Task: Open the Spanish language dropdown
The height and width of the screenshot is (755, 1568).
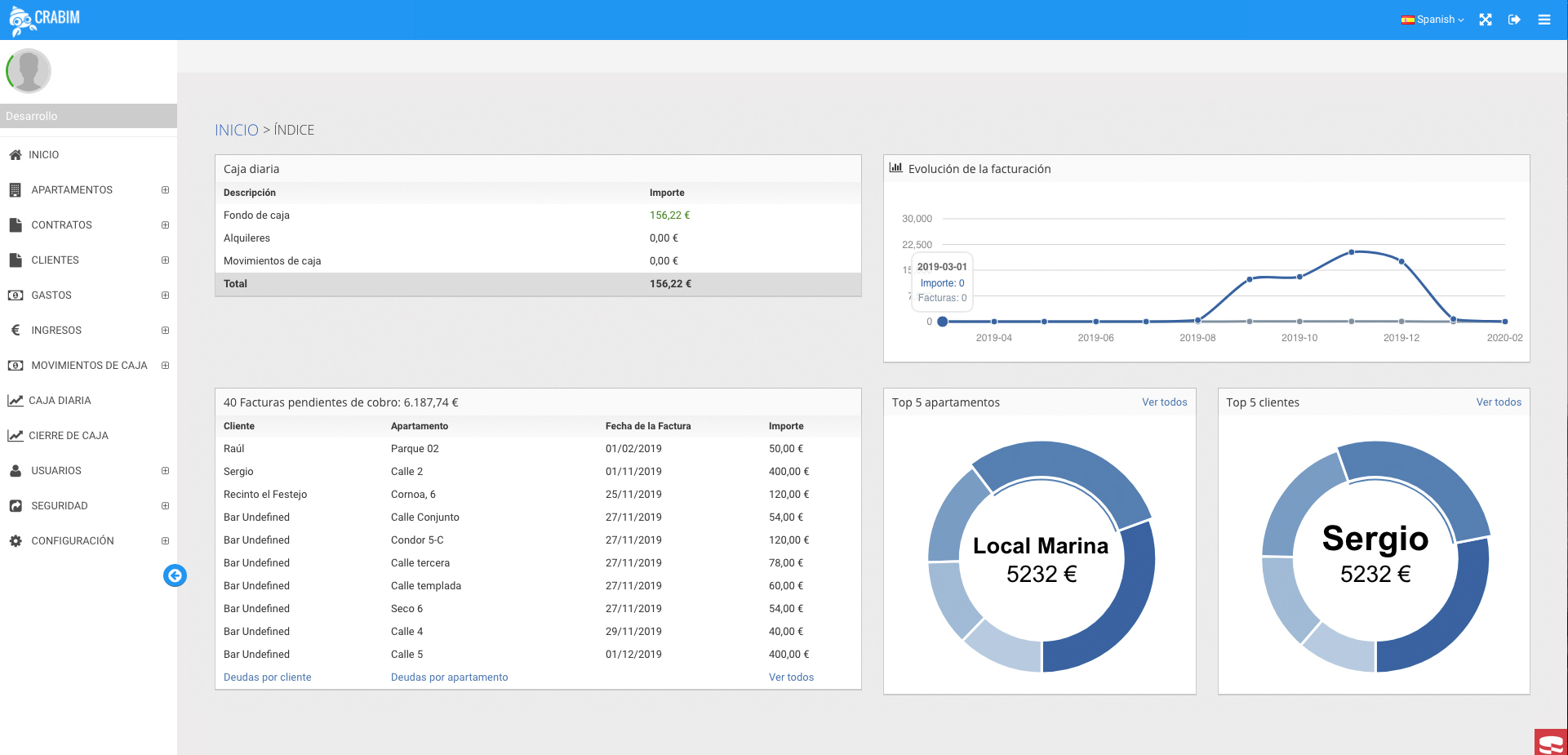Action: tap(1433, 20)
